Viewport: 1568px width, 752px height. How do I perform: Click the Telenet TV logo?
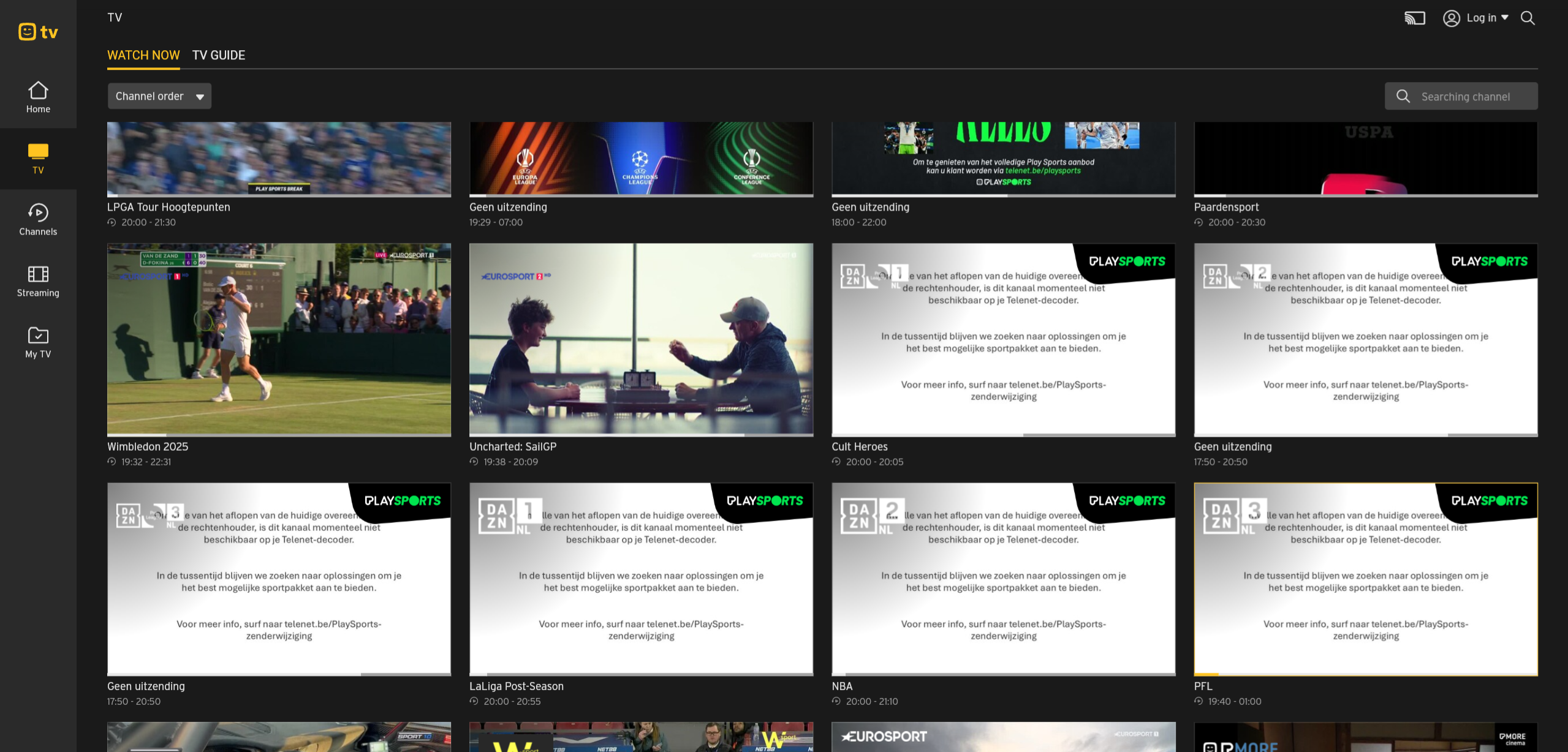tap(38, 31)
